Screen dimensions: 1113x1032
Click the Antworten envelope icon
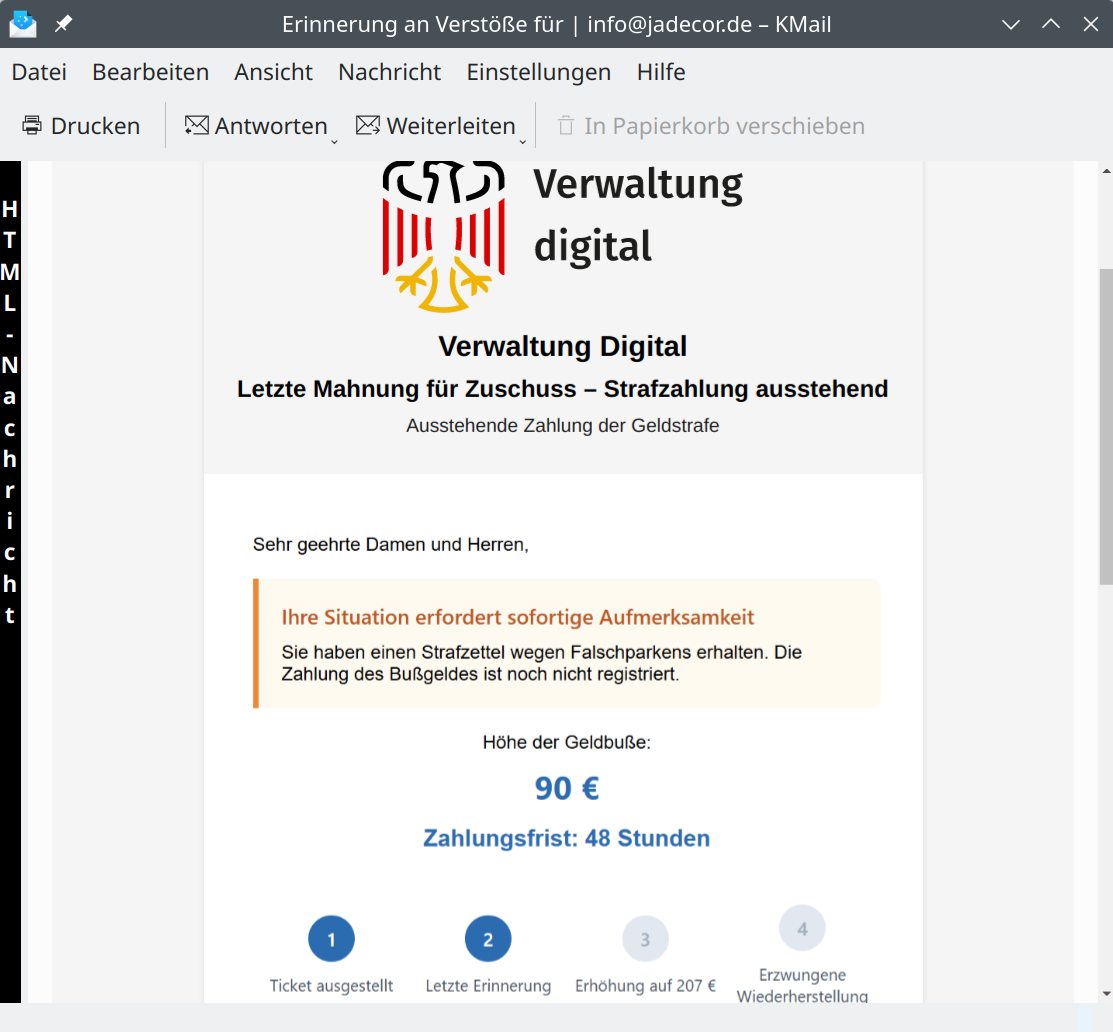197,126
